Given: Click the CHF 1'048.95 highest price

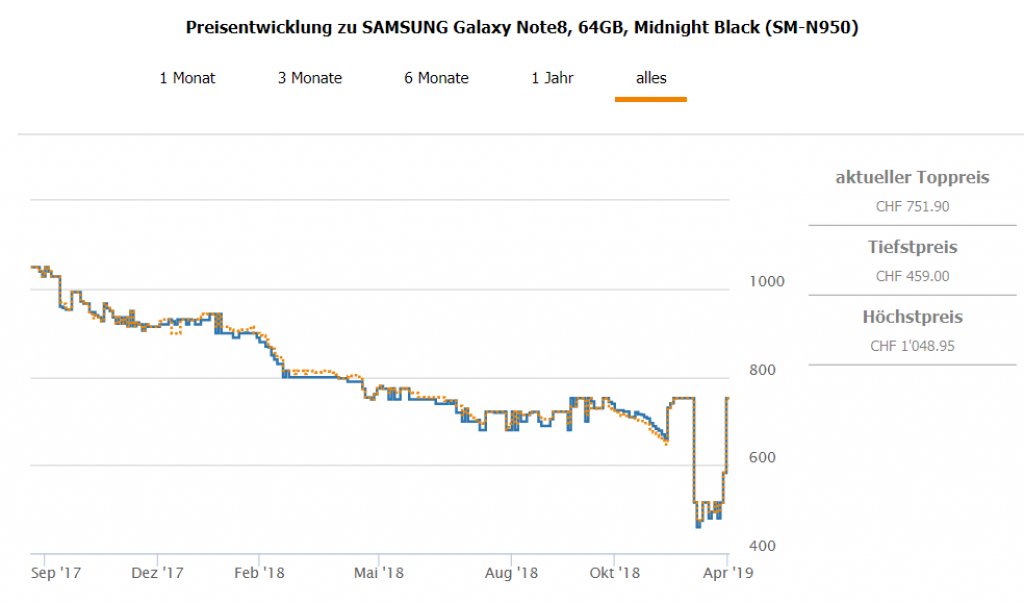Looking at the screenshot, I should point(912,346).
